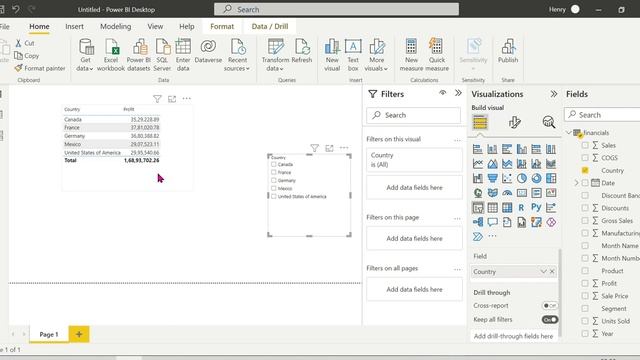Choose SQL Server data source
This screenshot has height=360, width=640.
click(x=162, y=55)
